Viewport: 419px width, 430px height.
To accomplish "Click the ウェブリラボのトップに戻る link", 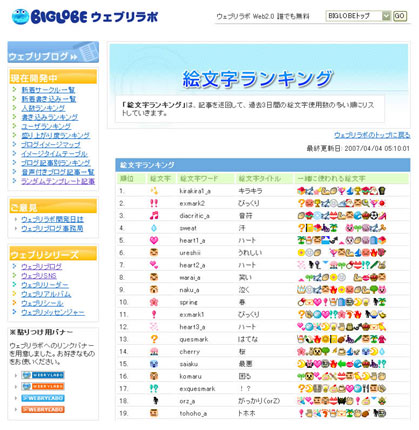I will (x=372, y=135).
